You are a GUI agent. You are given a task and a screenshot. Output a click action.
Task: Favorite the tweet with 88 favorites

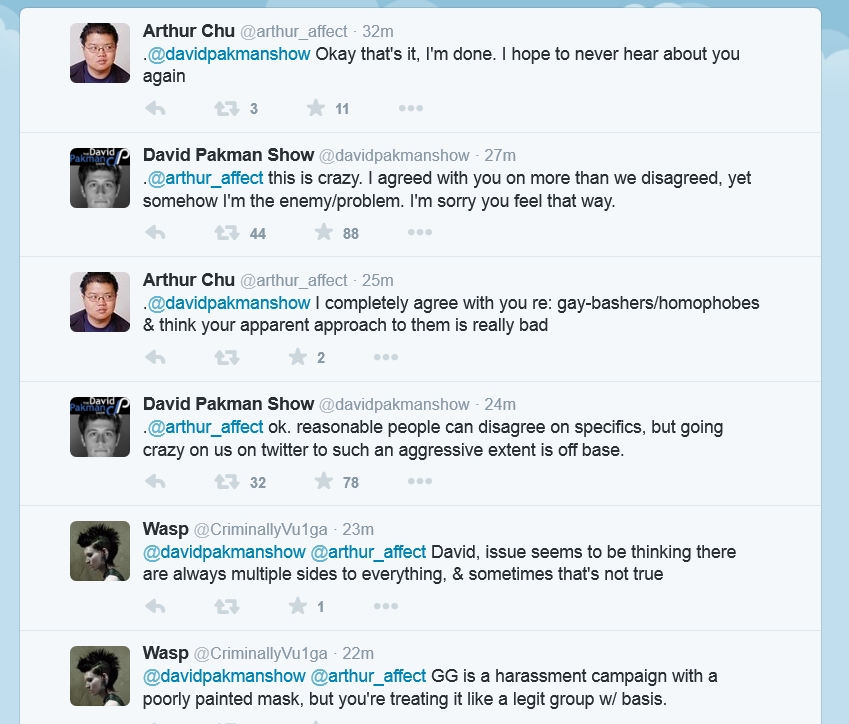pos(323,233)
